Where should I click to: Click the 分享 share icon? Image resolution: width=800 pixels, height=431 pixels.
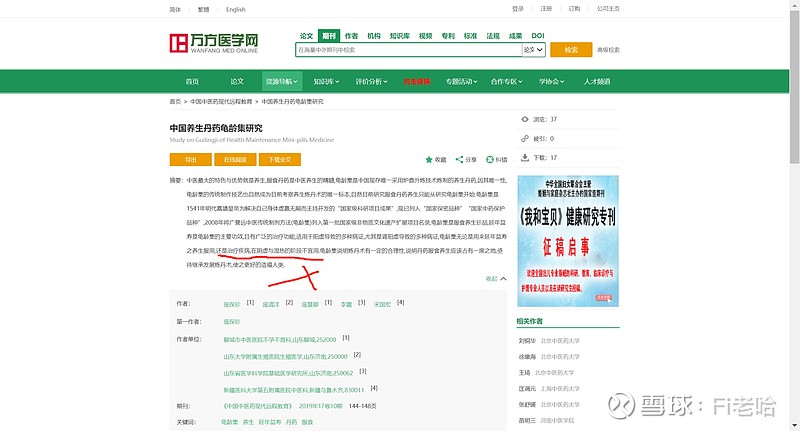click(x=459, y=160)
